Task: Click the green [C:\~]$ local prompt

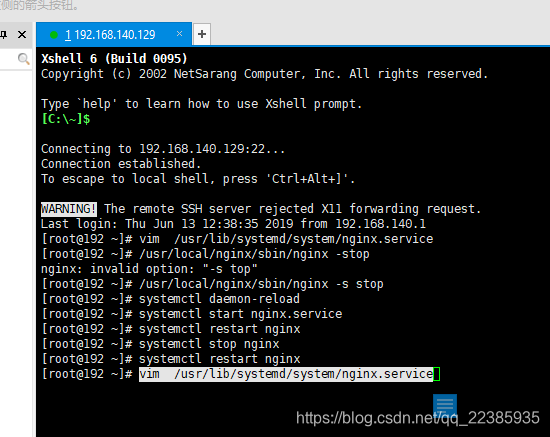Action: pos(66,119)
